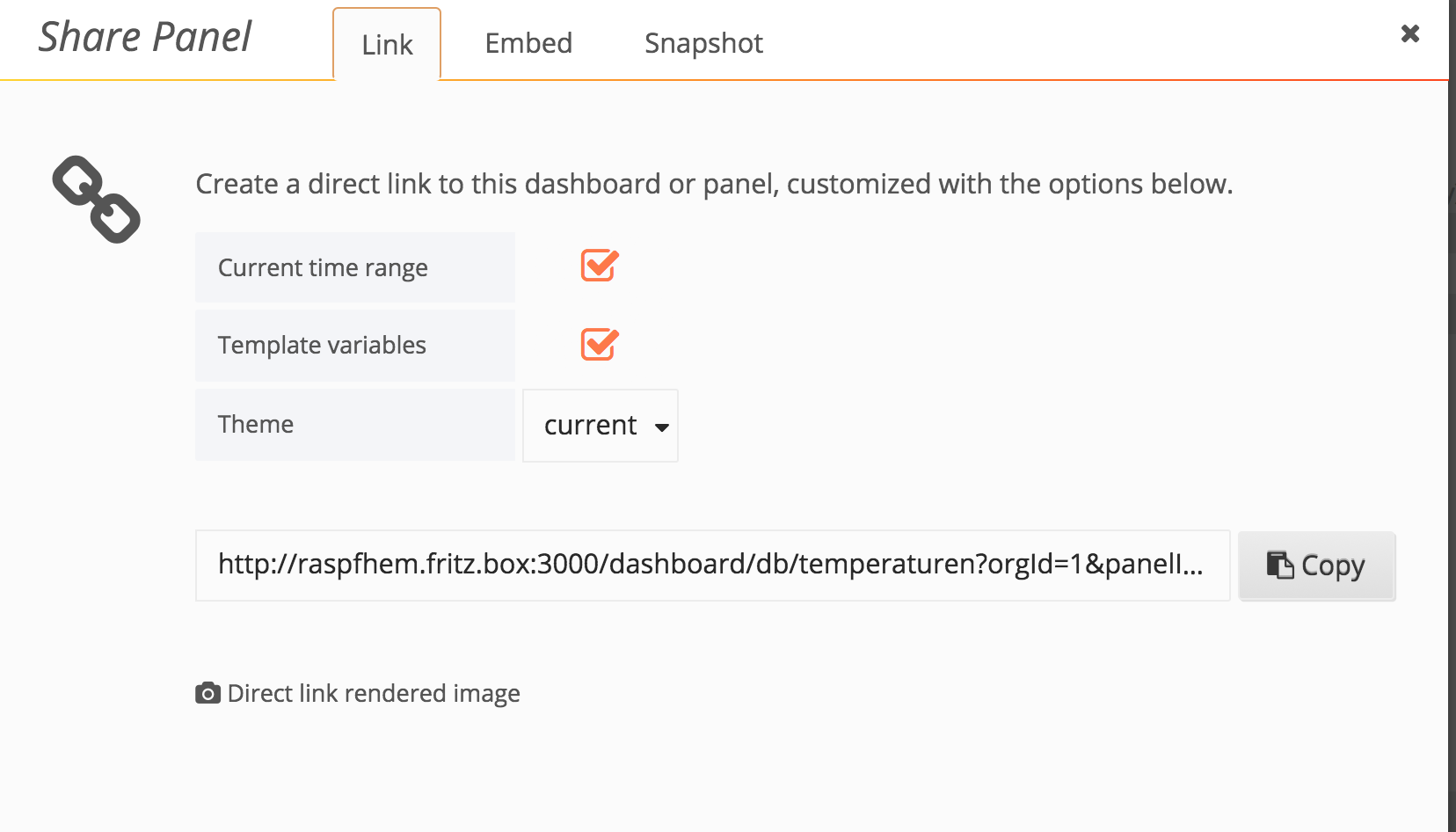Click the clipboard icon on Copy button

pyautogui.click(x=1280, y=565)
